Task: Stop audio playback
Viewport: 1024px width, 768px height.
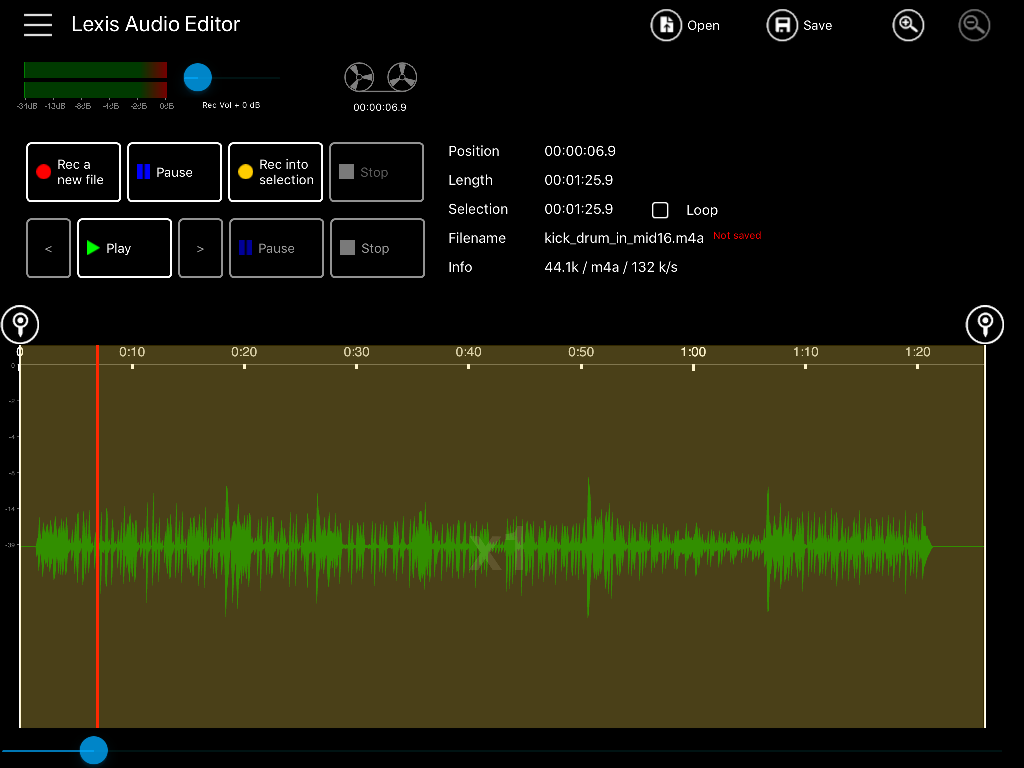Action: click(x=377, y=248)
